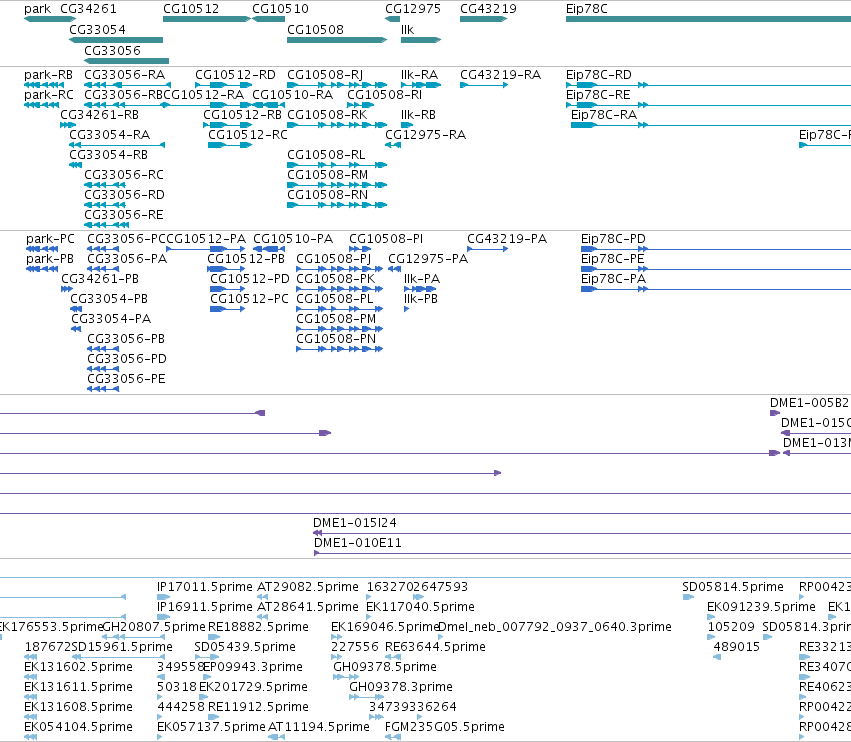Screen dimensions: 851x742
Task: Select EST EK117040.5prime
Action: coord(421,607)
